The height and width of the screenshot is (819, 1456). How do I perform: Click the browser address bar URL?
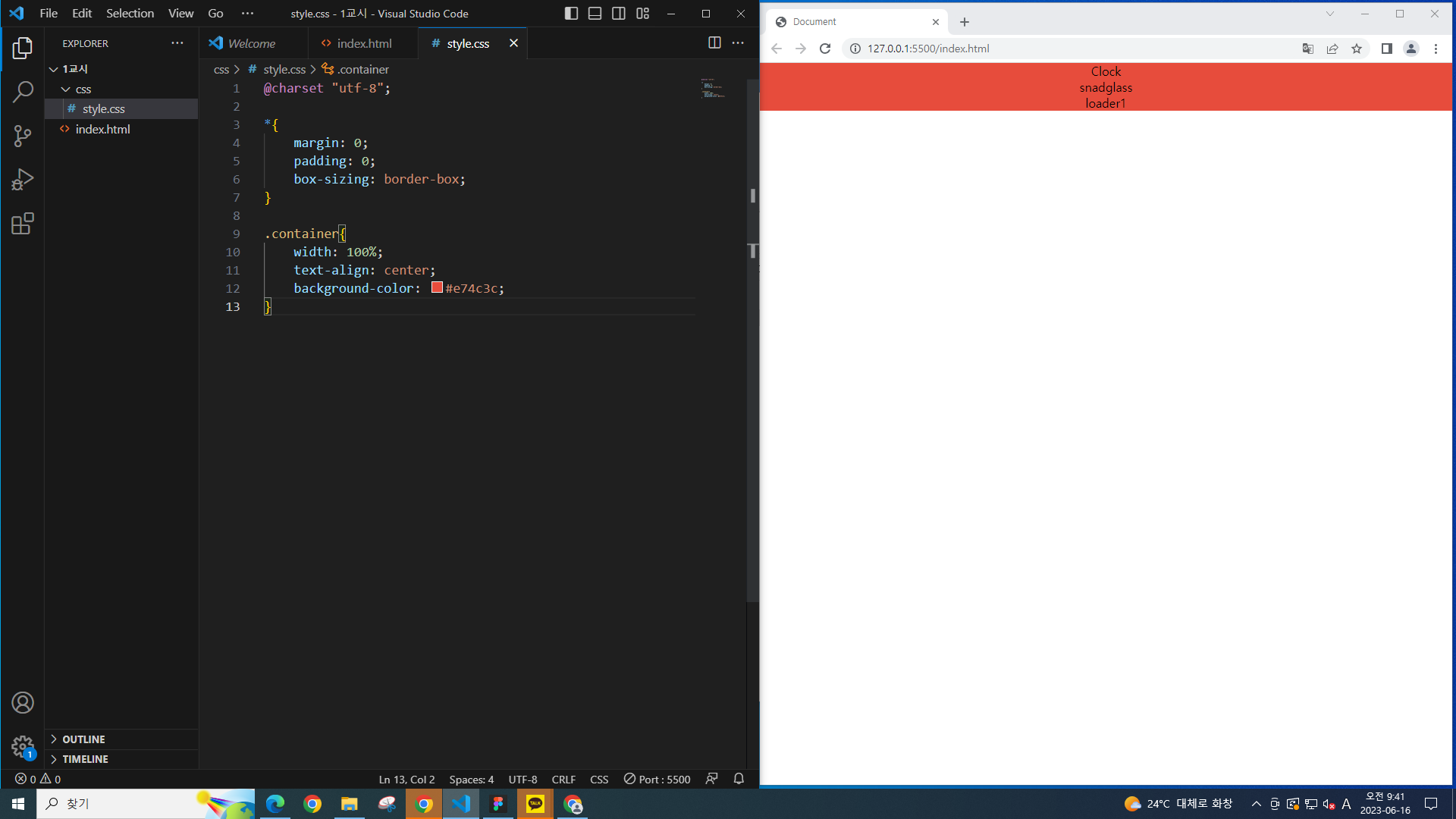pos(928,49)
